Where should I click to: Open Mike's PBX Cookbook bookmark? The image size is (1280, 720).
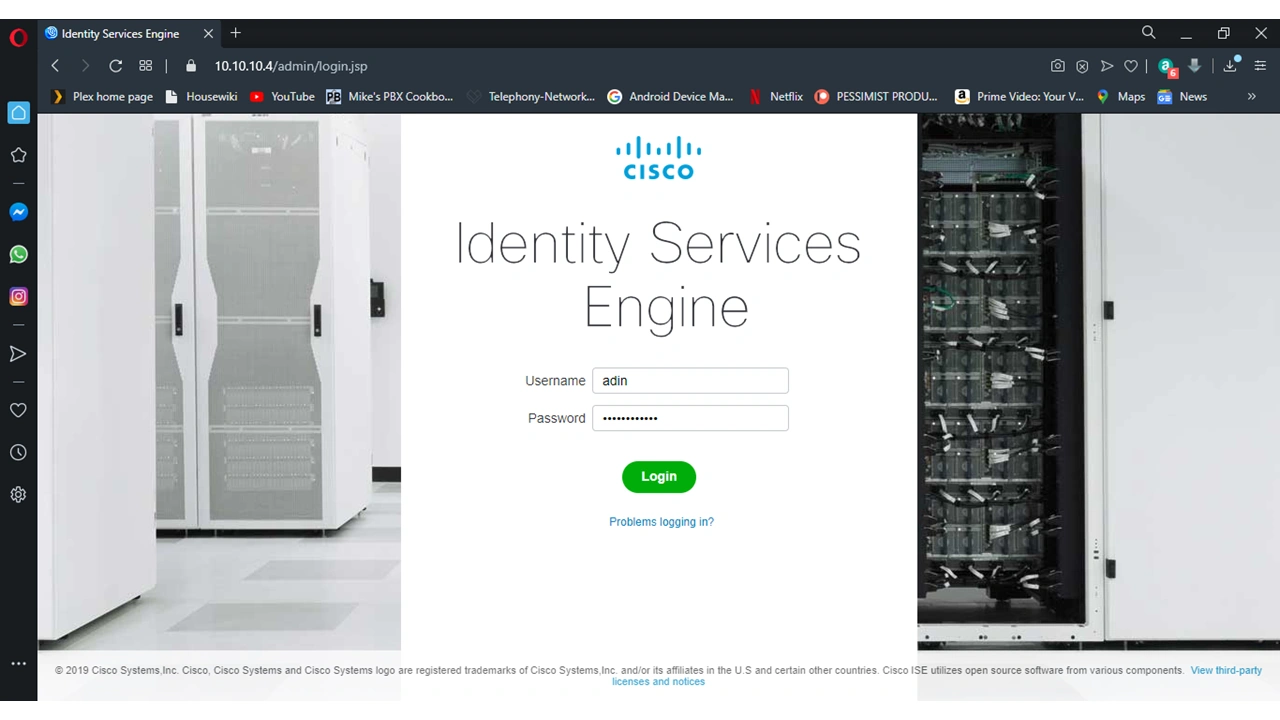(x=389, y=97)
